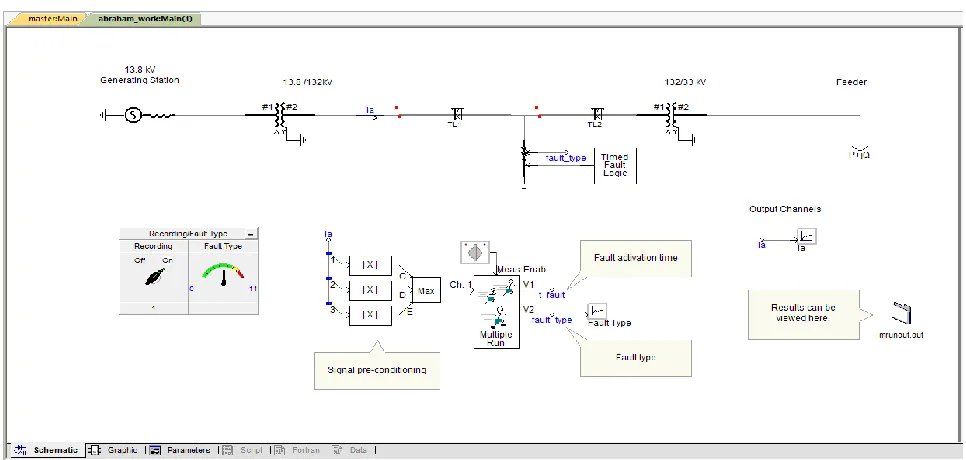
Task: Click the 'Meas-Enab' label on Multiple Run
Action: click(x=521, y=269)
